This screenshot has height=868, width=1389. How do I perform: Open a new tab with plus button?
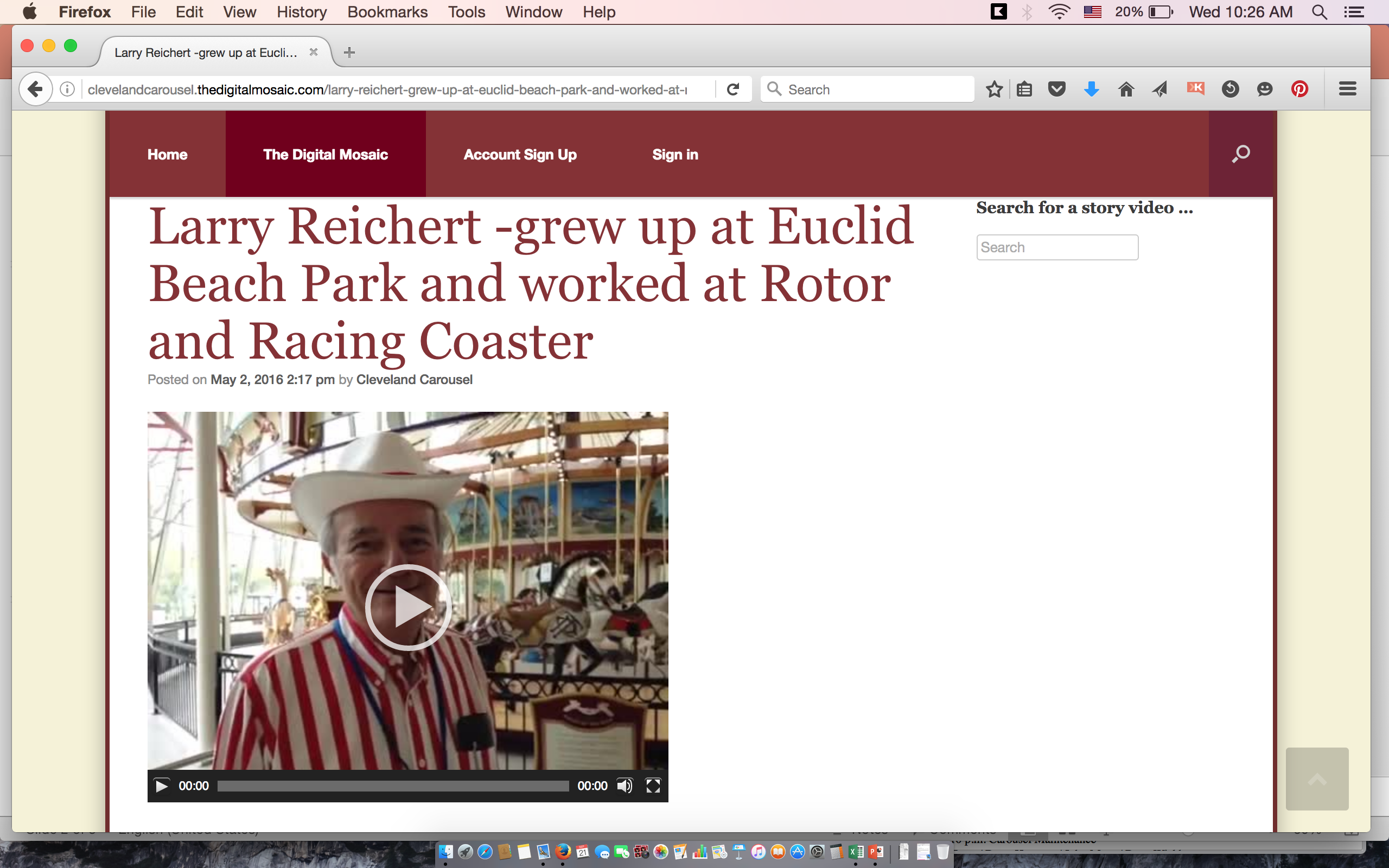(x=349, y=52)
